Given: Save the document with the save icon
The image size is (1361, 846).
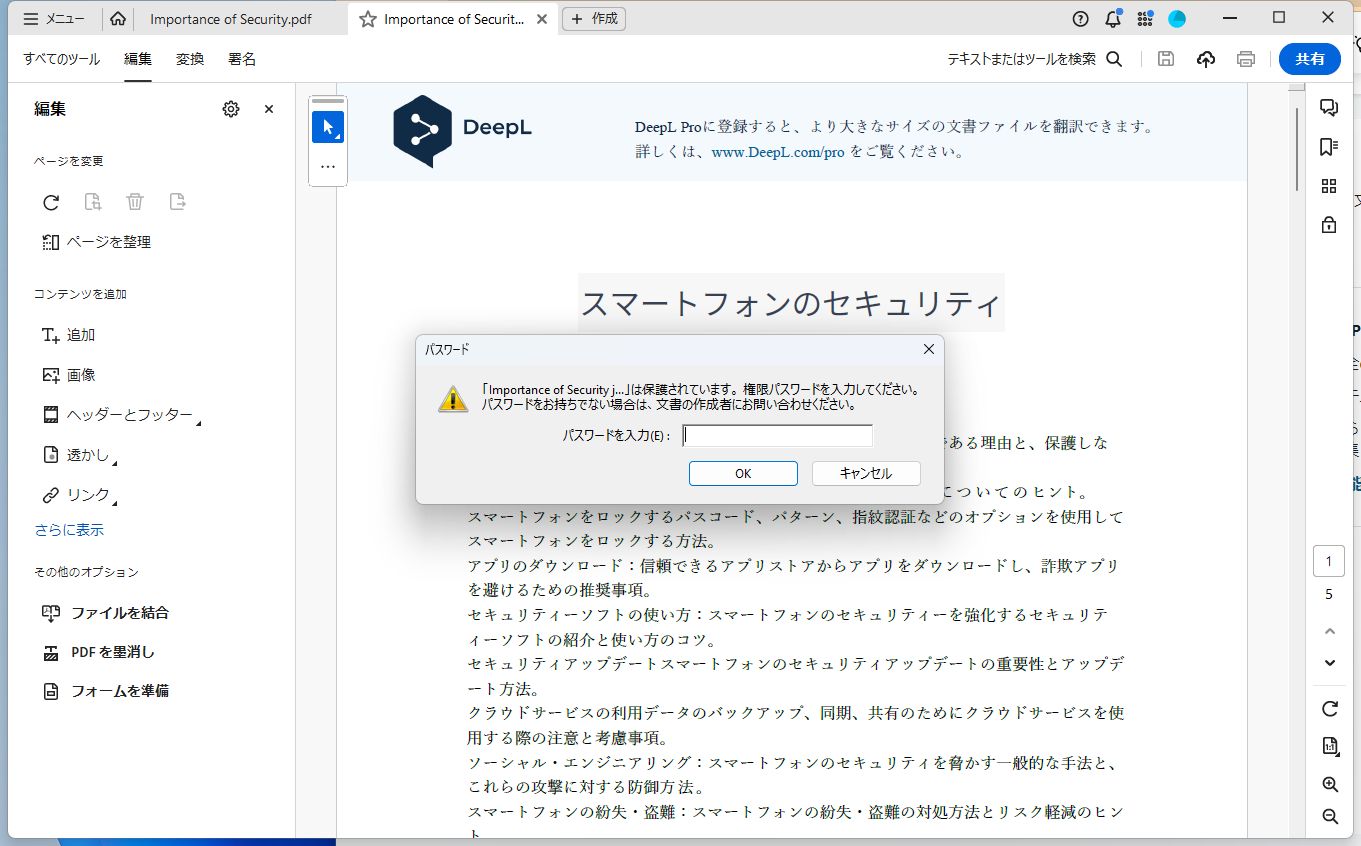Looking at the screenshot, I should 1165,59.
